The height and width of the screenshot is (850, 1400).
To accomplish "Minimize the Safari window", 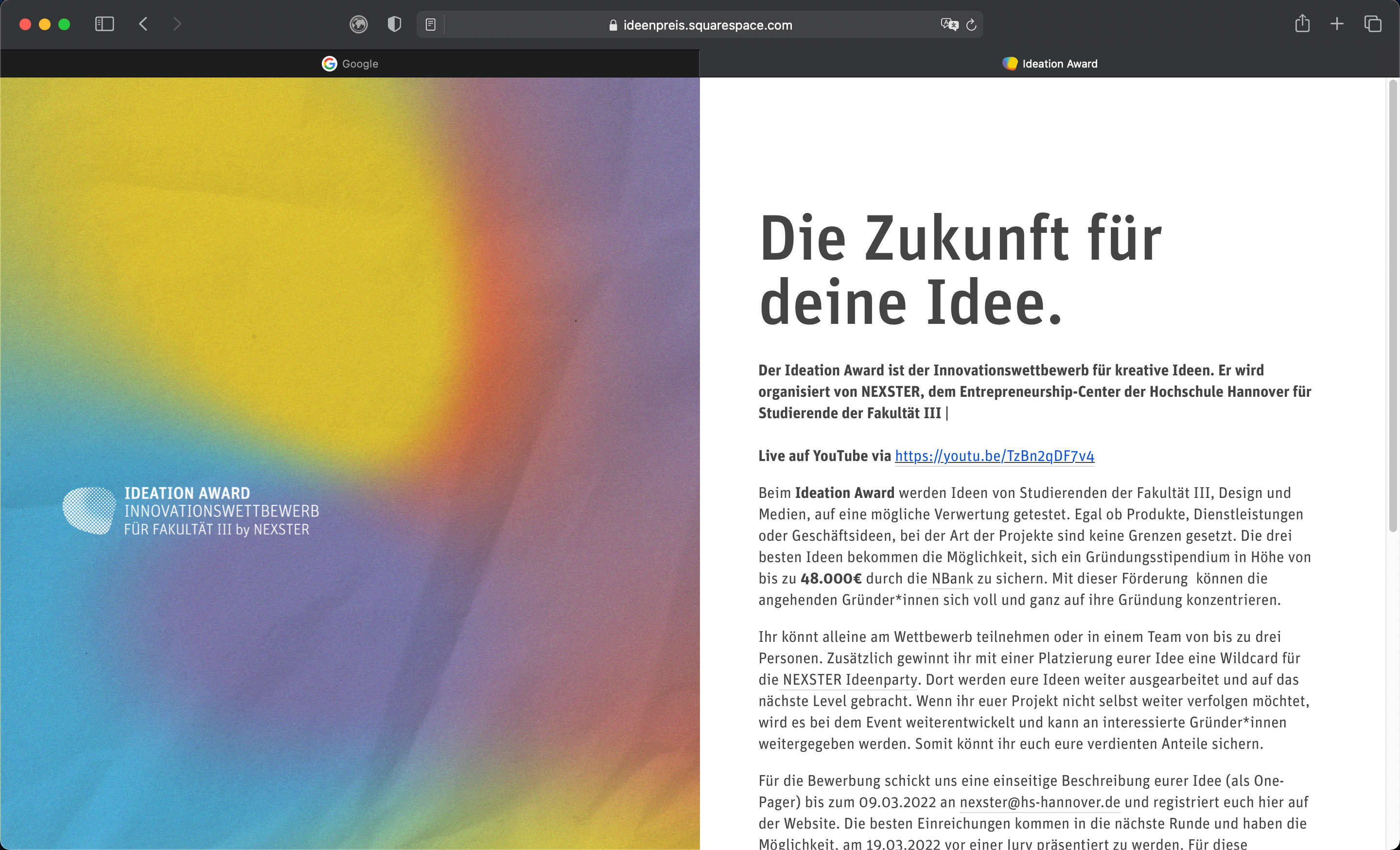I will click(45, 24).
